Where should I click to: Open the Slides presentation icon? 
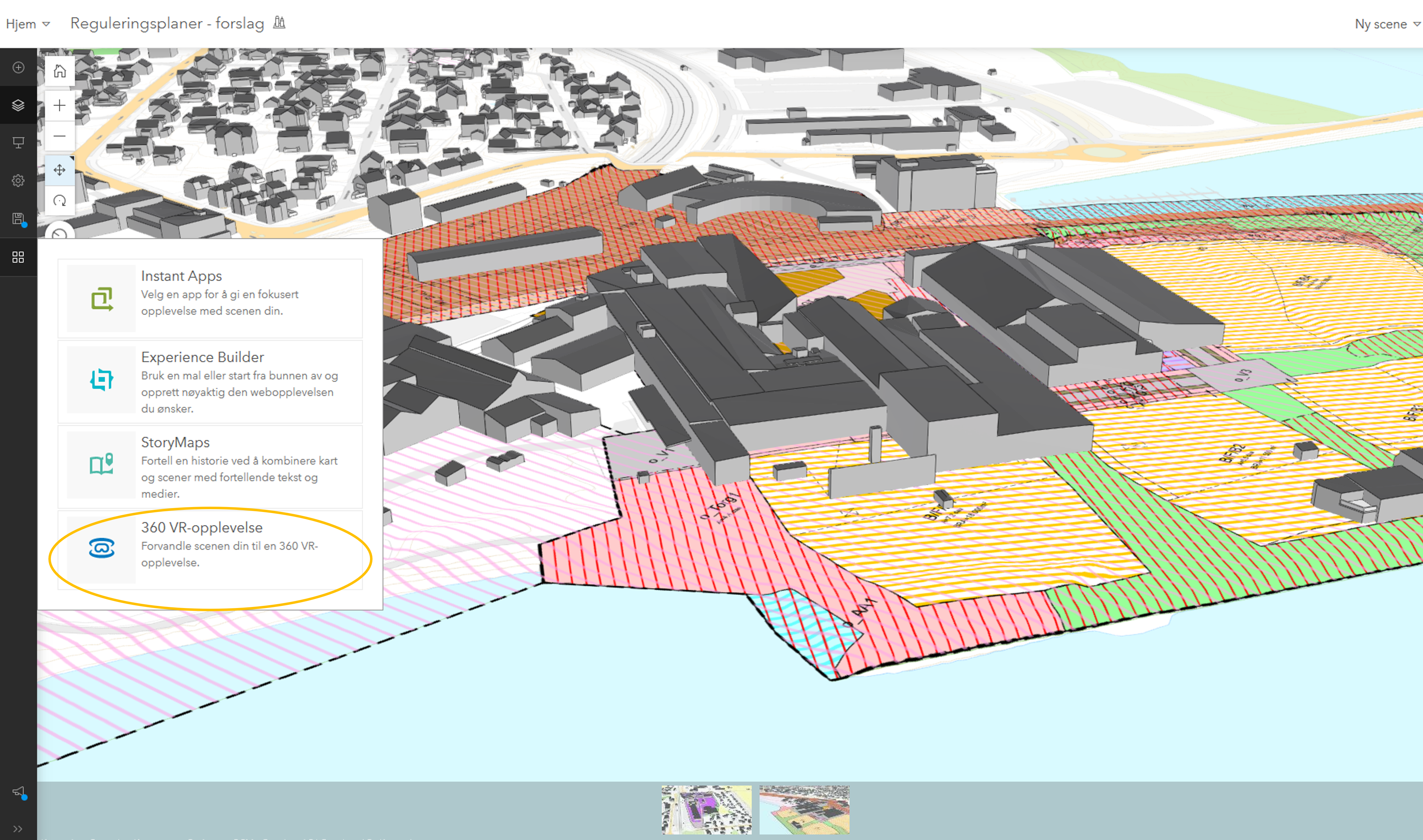point(18,143)
